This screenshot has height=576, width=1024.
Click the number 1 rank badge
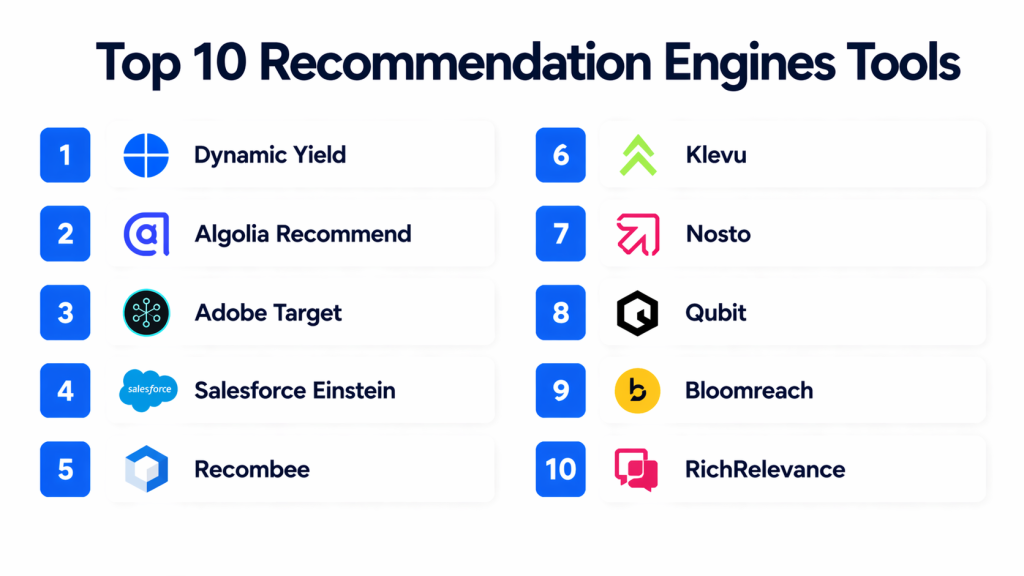65,155
